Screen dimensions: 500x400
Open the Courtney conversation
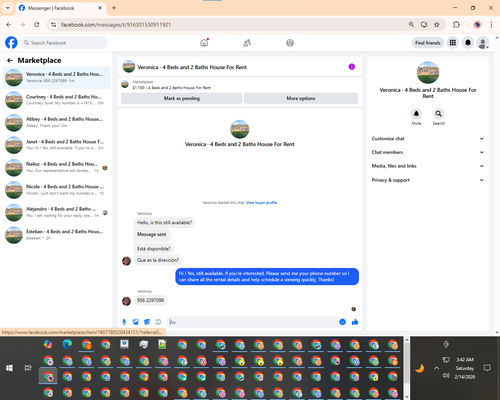coord(56,100)
